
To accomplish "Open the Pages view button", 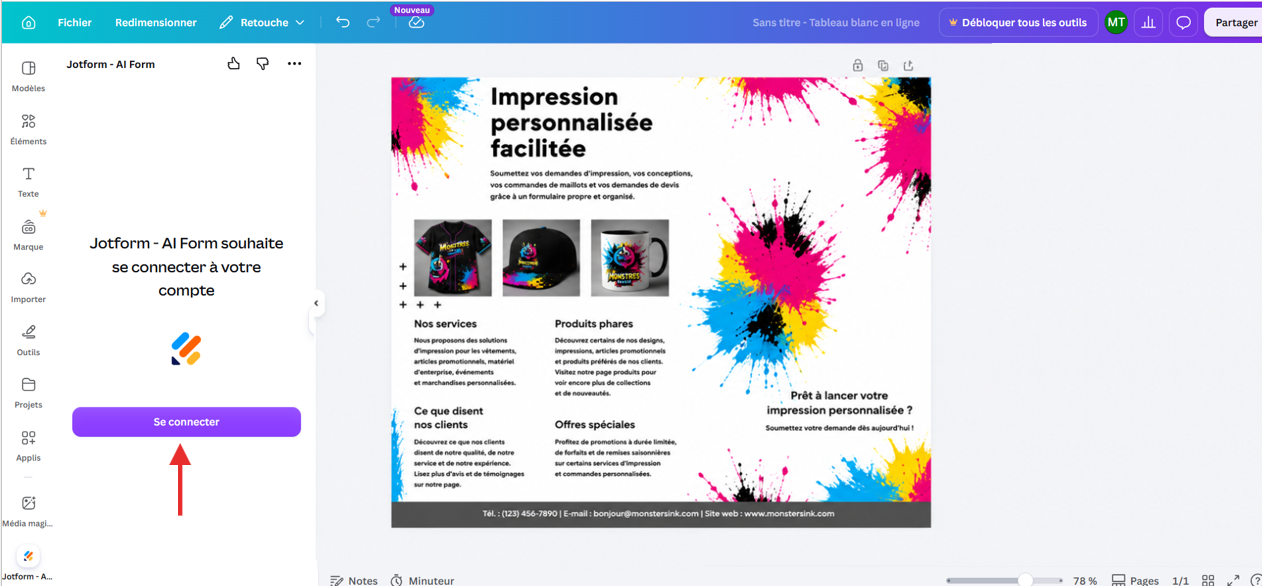I will (1135, 580).
